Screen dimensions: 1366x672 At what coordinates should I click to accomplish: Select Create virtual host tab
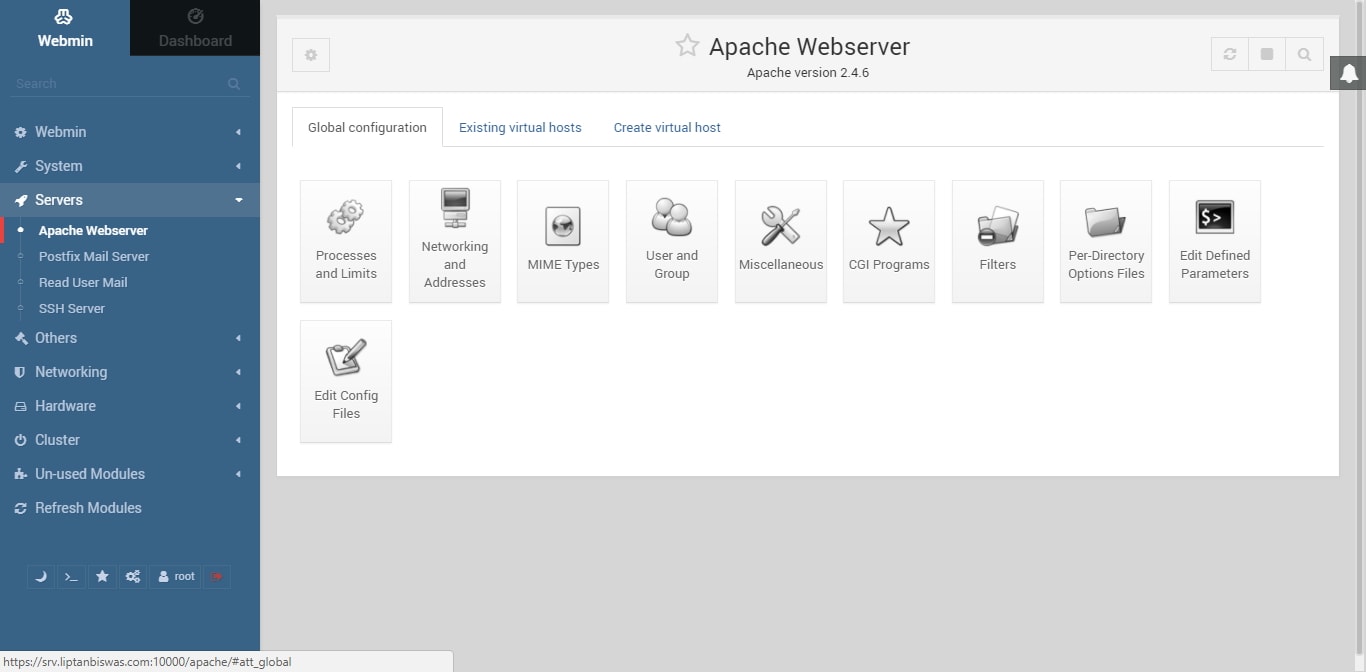coord(667,127)
